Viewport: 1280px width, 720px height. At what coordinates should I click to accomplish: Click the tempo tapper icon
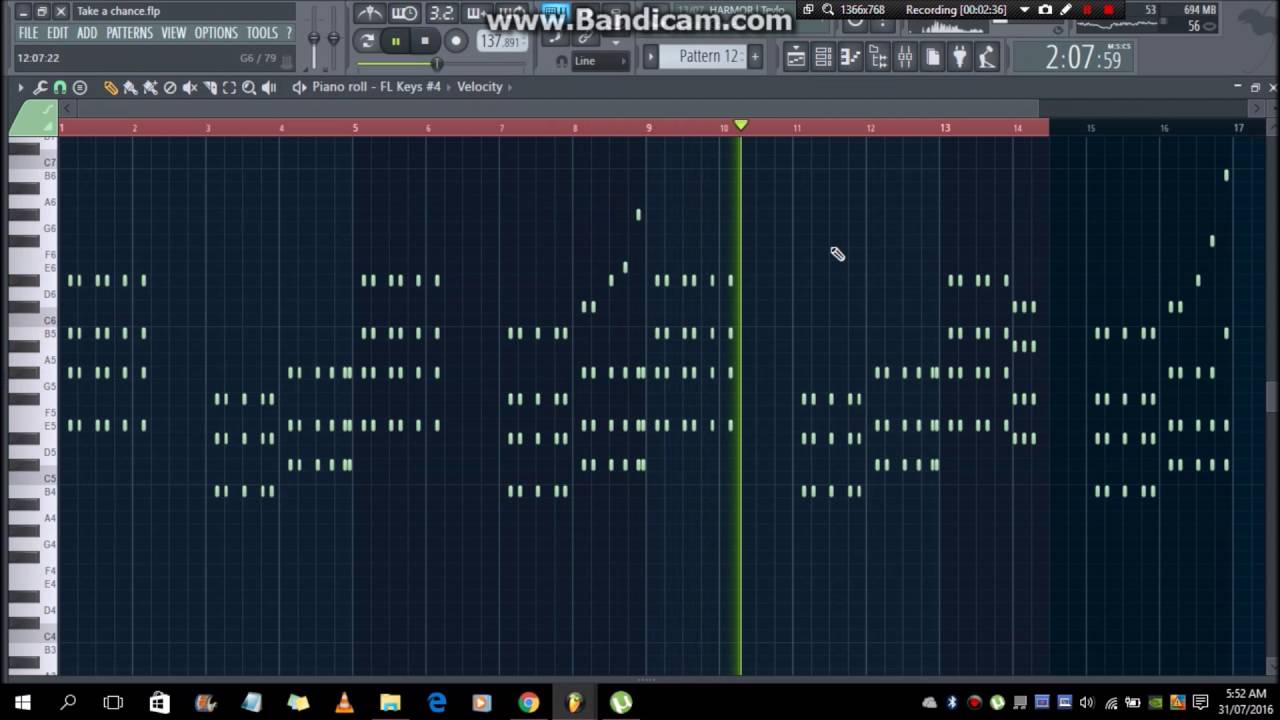[987, 58]
